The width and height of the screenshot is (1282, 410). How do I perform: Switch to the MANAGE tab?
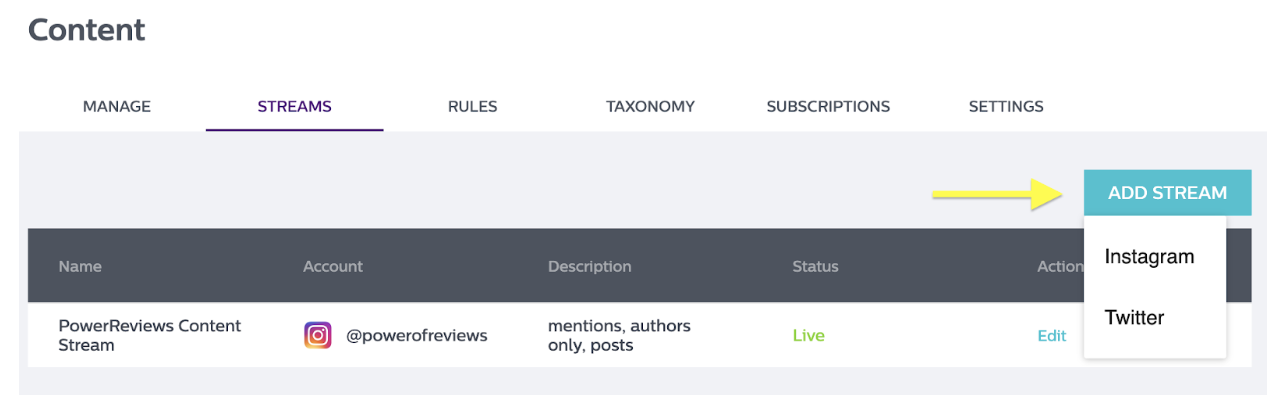pos(117,106)
